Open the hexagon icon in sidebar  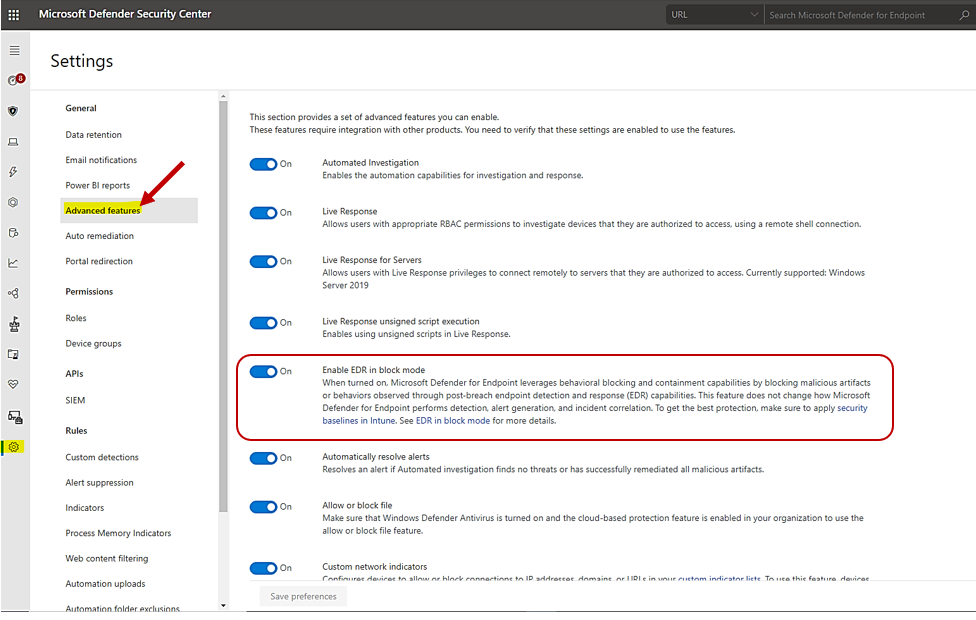pos(13,202)
